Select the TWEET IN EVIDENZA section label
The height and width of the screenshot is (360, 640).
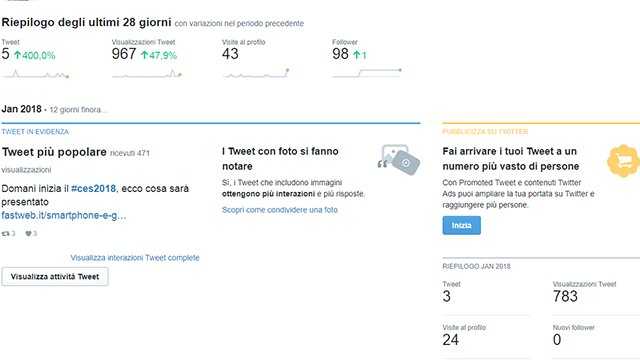pyautogui.click(x=35, y=131)
